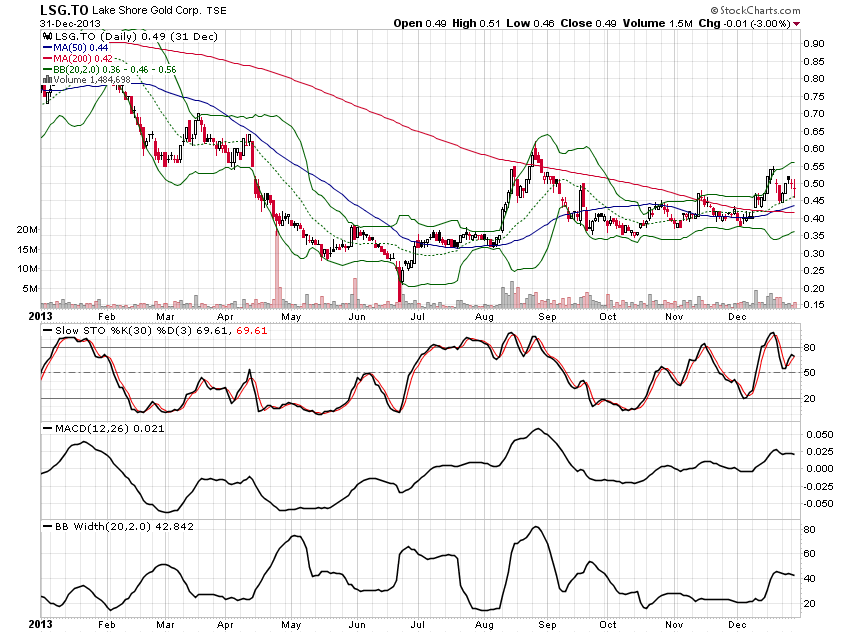
Task: Click the 50 level on Slow STO axis
Action: point(809,373)
